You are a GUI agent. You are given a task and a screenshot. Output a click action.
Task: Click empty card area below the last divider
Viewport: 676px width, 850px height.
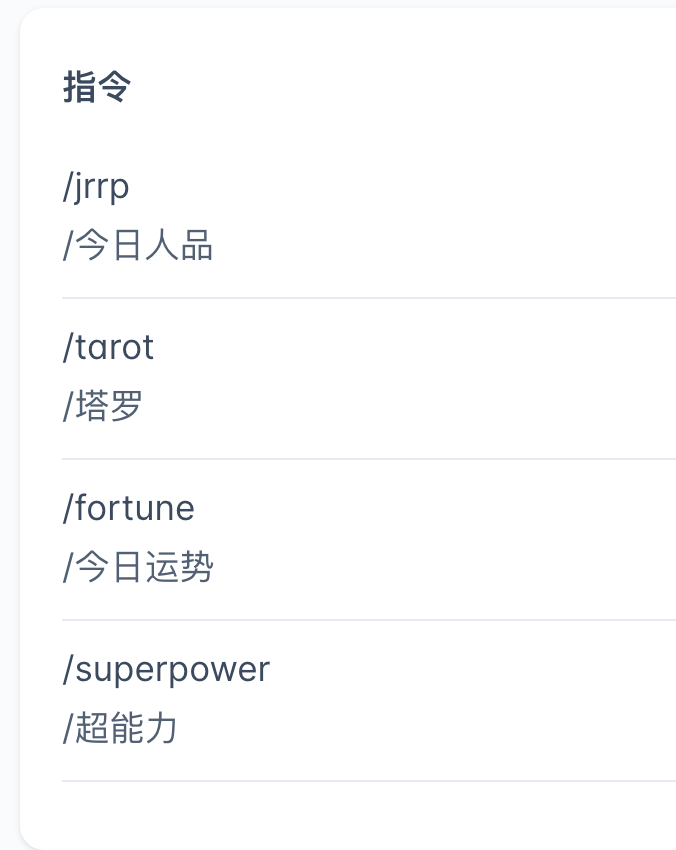tap(350, 815)
